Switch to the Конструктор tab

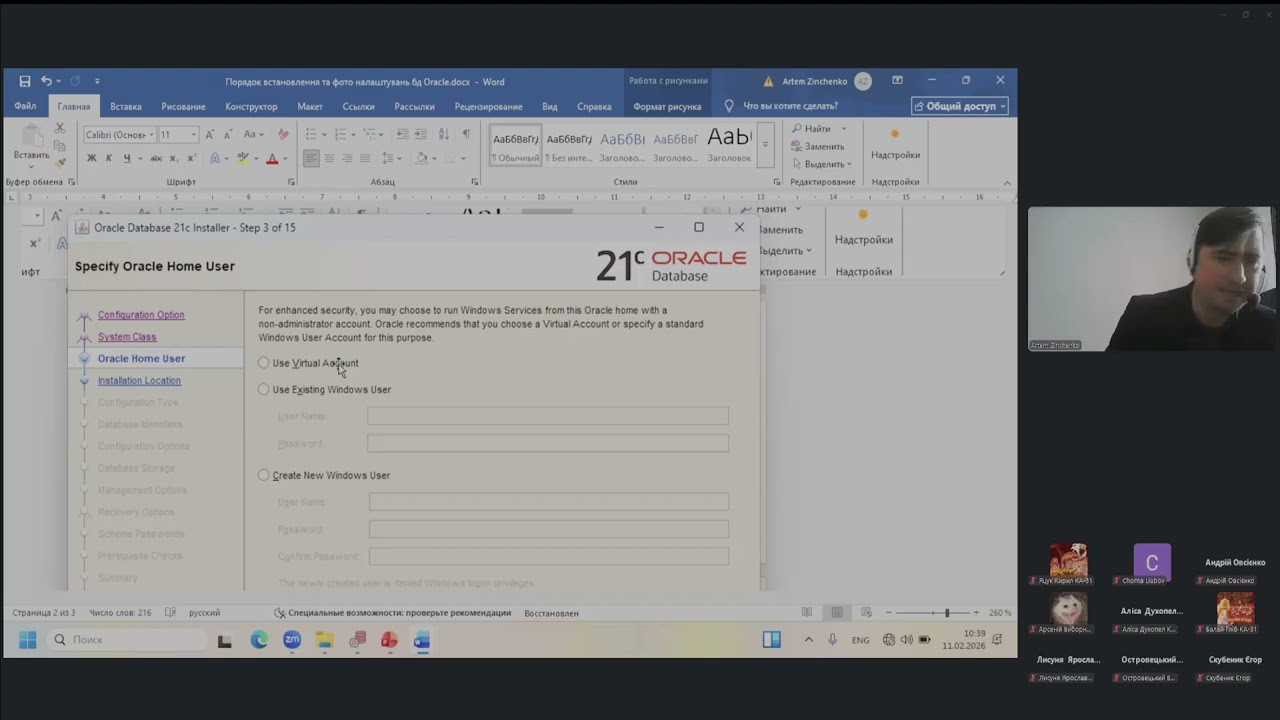point(251,106)
